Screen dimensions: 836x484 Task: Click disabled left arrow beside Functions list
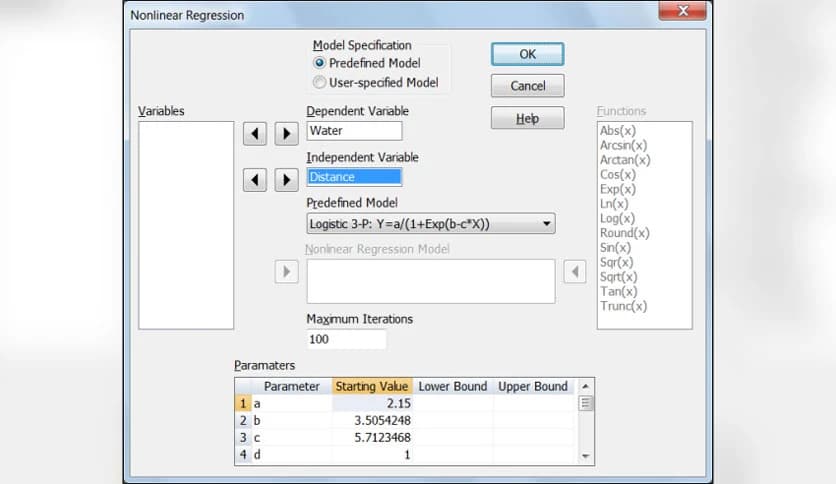(575, 272)
